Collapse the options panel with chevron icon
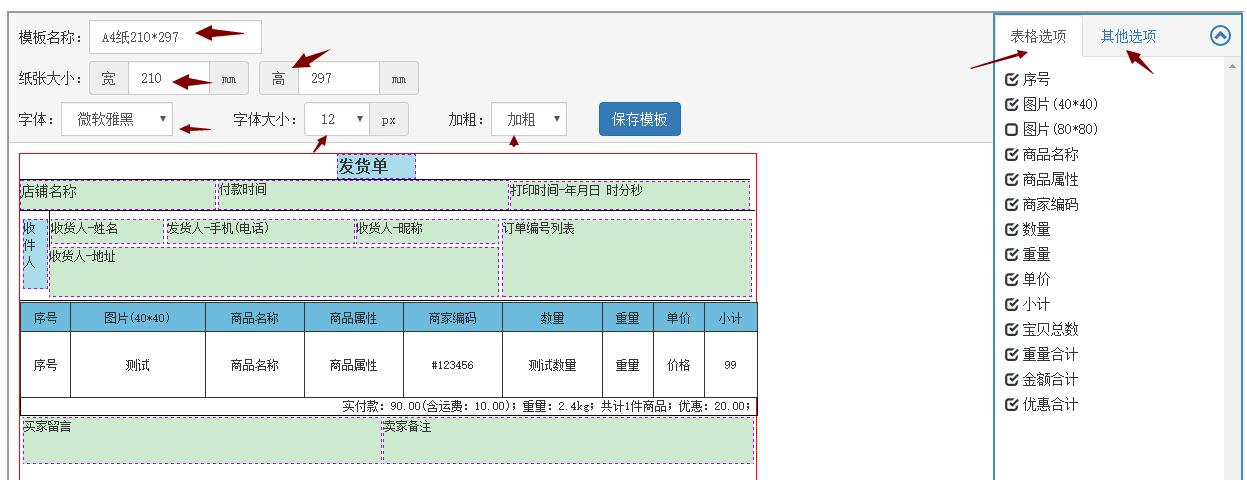 coord(1220,36)
